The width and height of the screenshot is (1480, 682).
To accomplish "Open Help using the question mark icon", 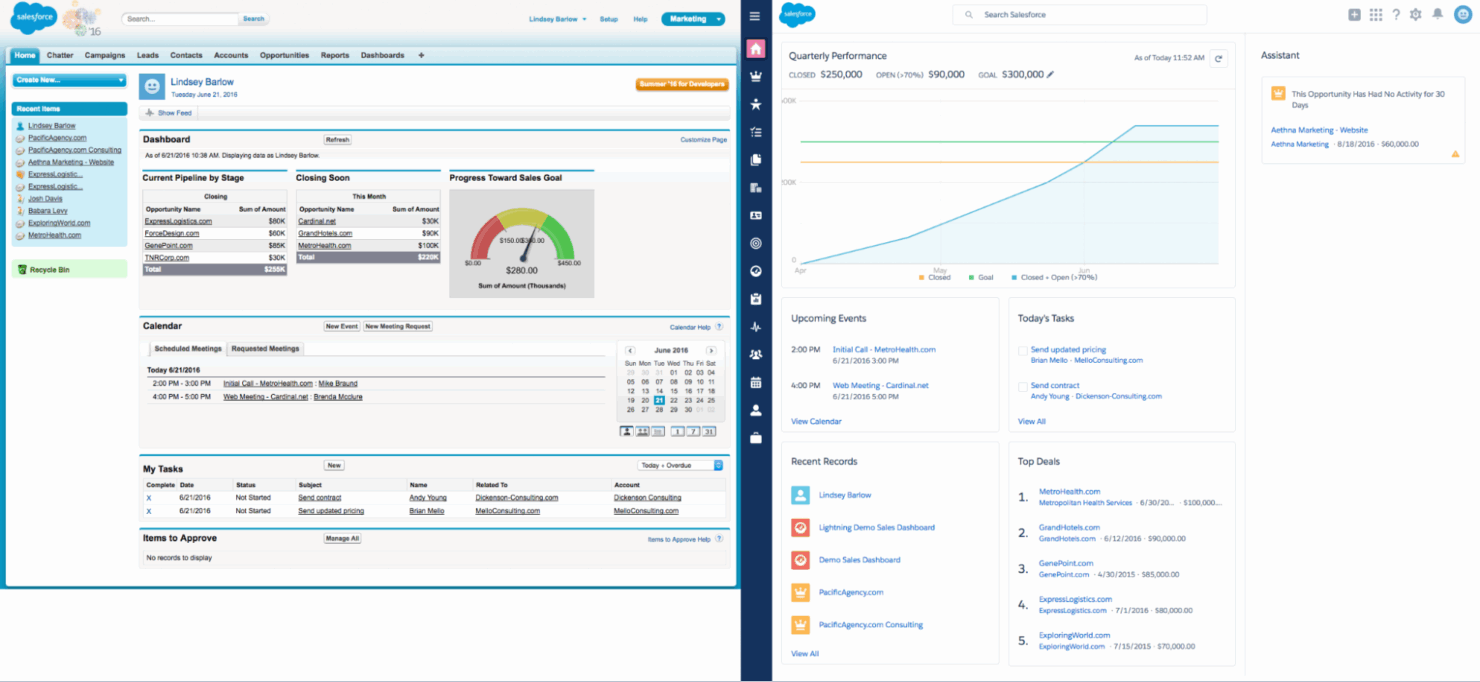I will 1394,15.
